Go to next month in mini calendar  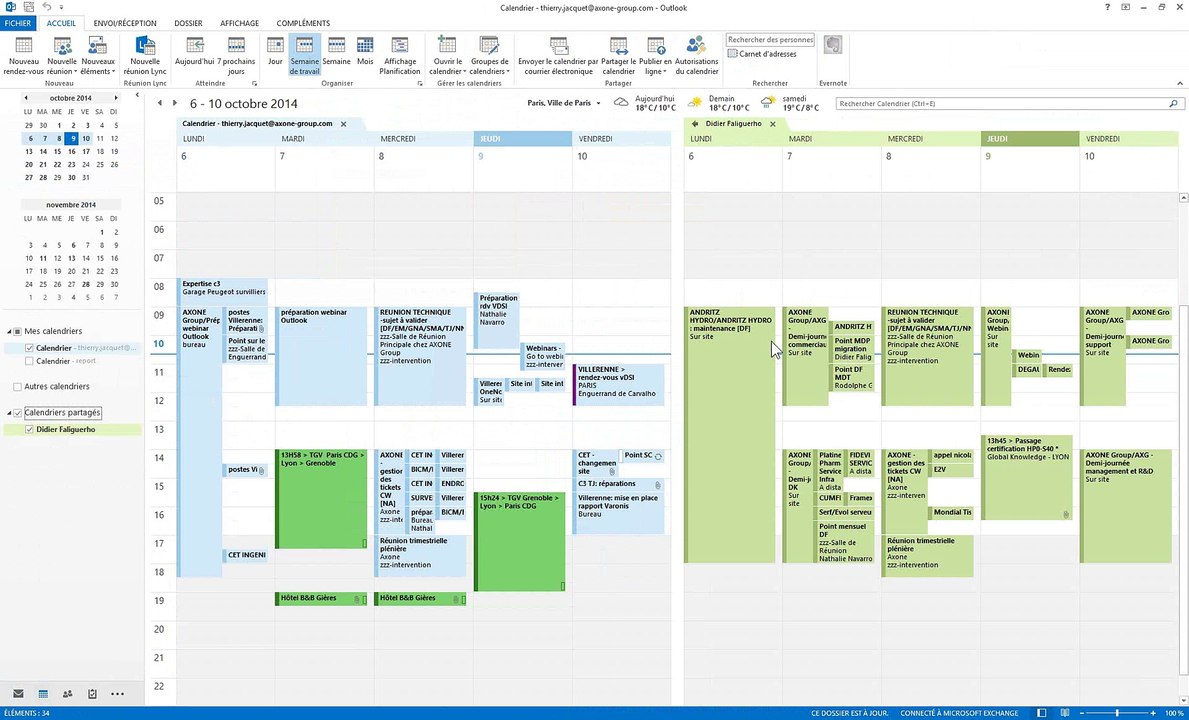click(x=116, y=98)
